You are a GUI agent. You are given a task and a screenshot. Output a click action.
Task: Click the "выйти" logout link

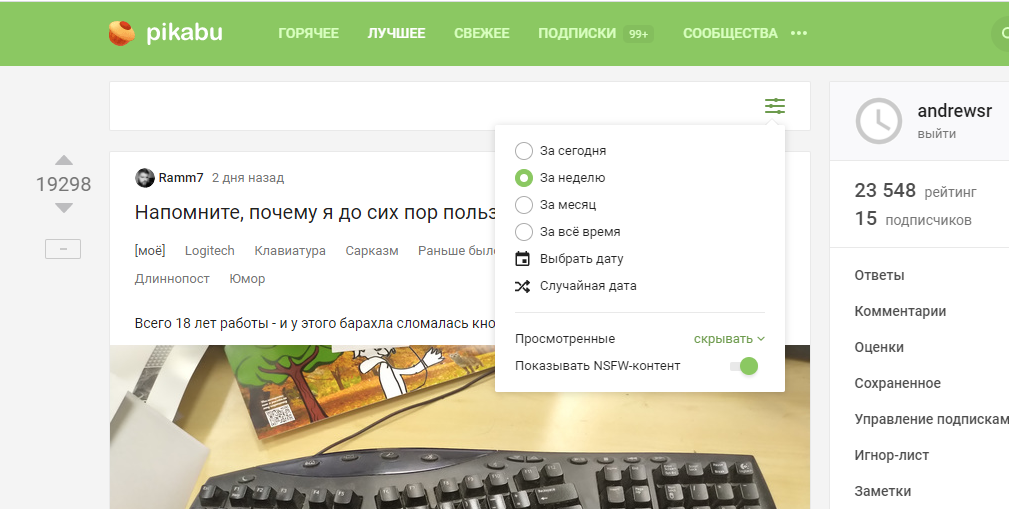coord(935,133)
